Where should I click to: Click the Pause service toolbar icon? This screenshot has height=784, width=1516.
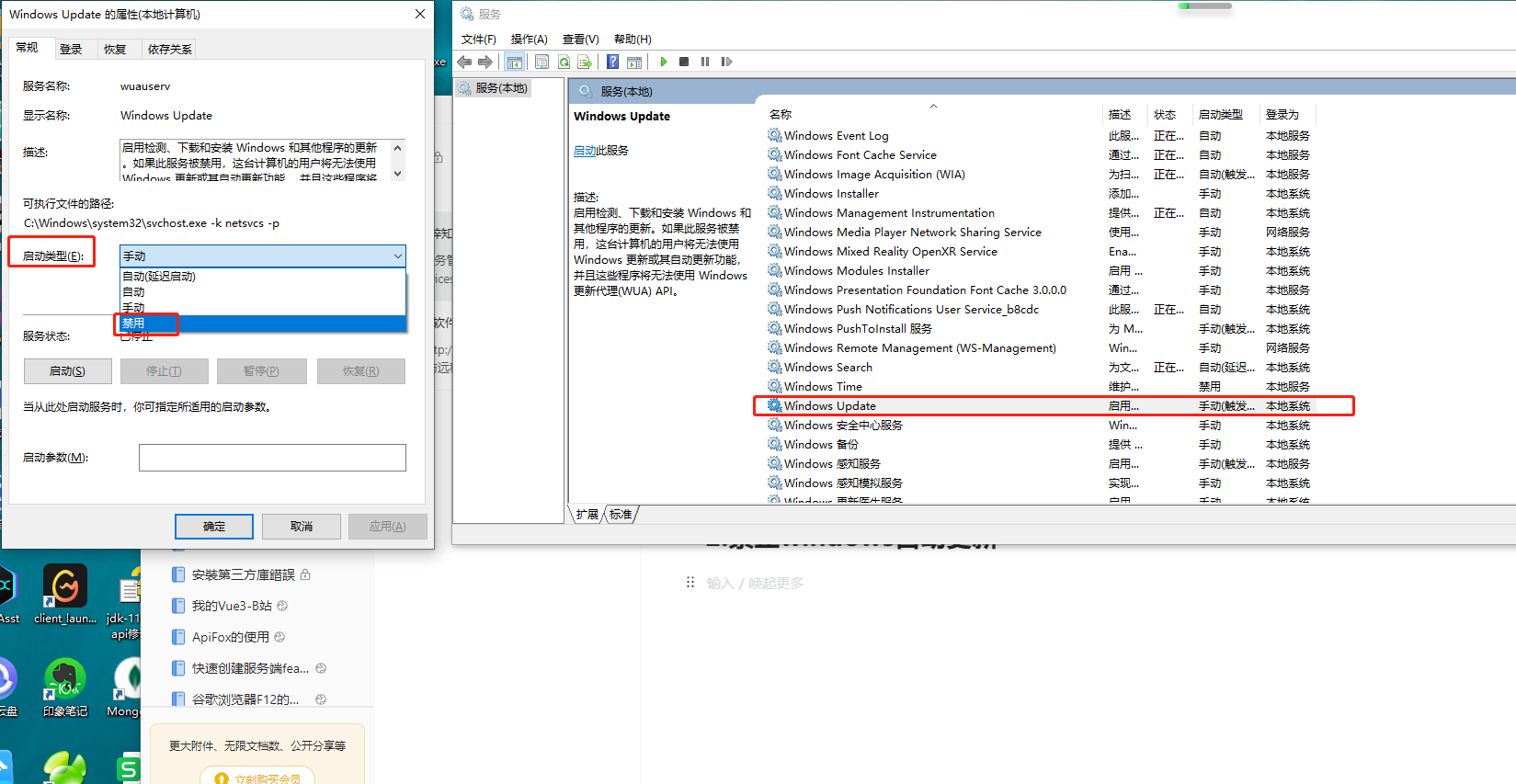coord(705,62)
